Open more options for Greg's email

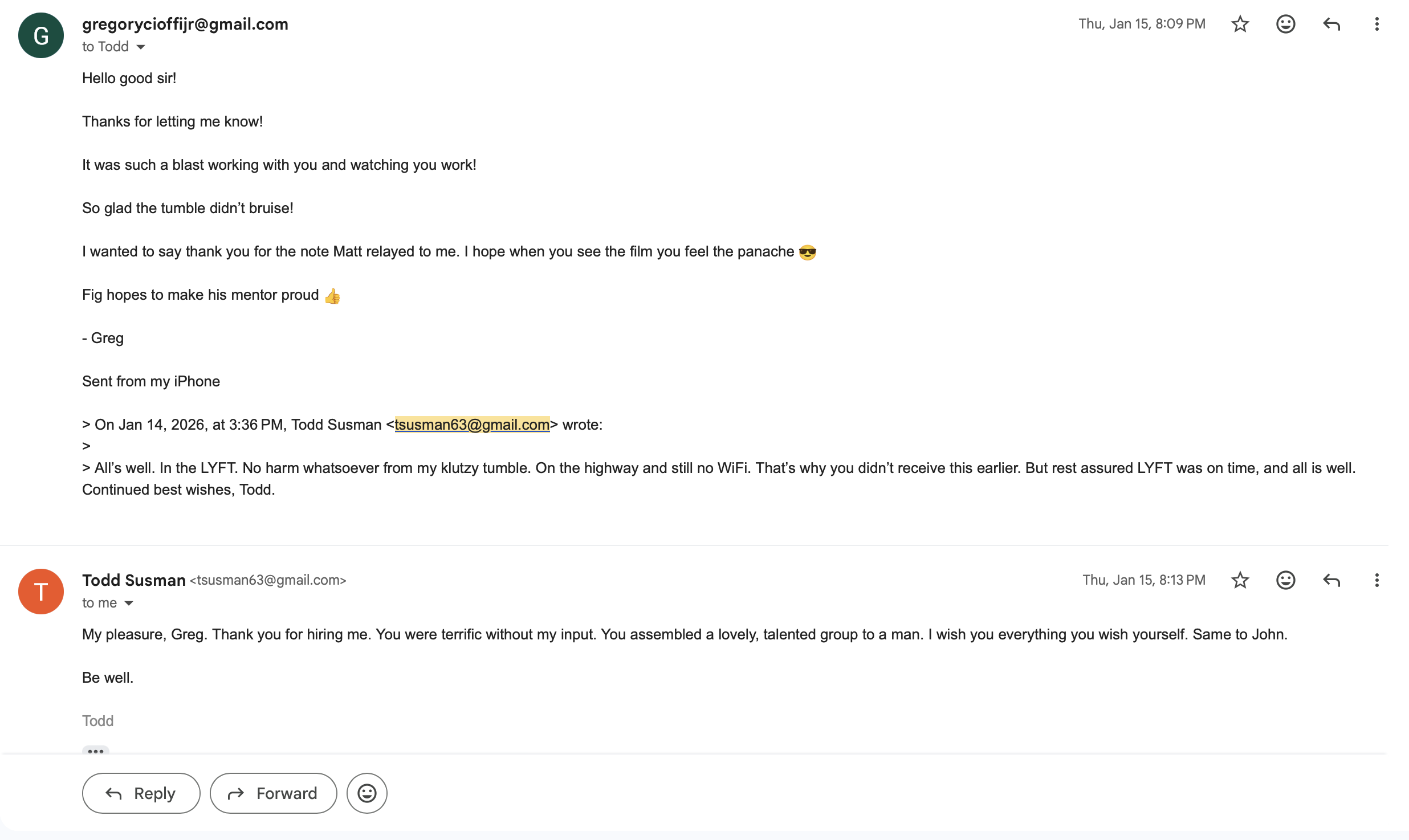point(1377,24)
